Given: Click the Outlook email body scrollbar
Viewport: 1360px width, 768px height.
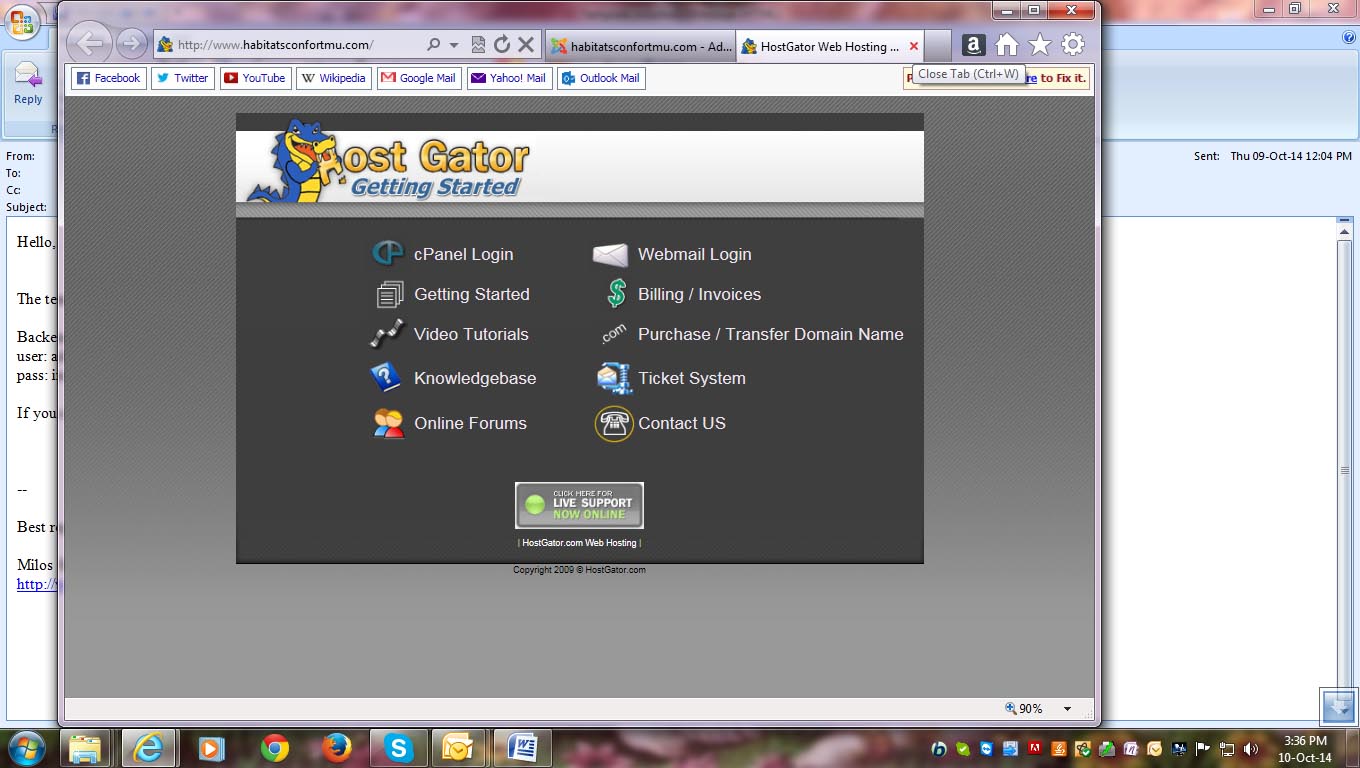Looking at the screenshot, I should pyautogui.click(x=1345, y=470).
